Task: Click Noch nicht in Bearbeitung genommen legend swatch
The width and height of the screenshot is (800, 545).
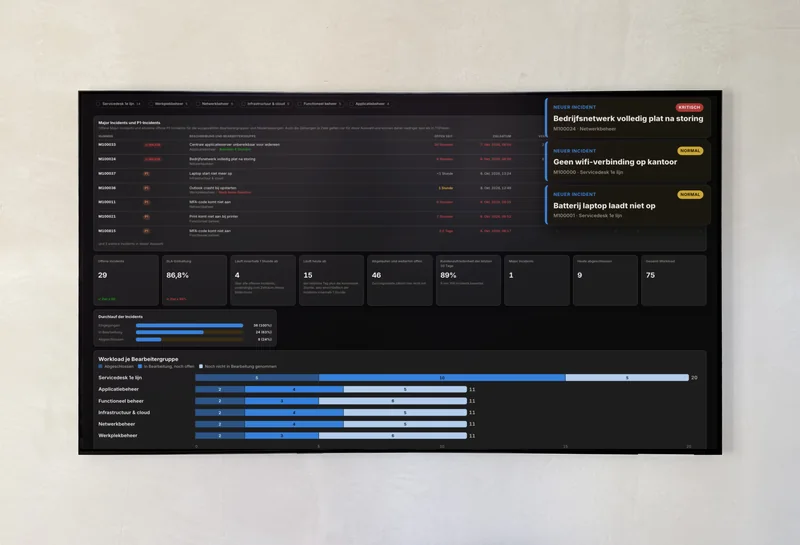Action: pos(201,366)
